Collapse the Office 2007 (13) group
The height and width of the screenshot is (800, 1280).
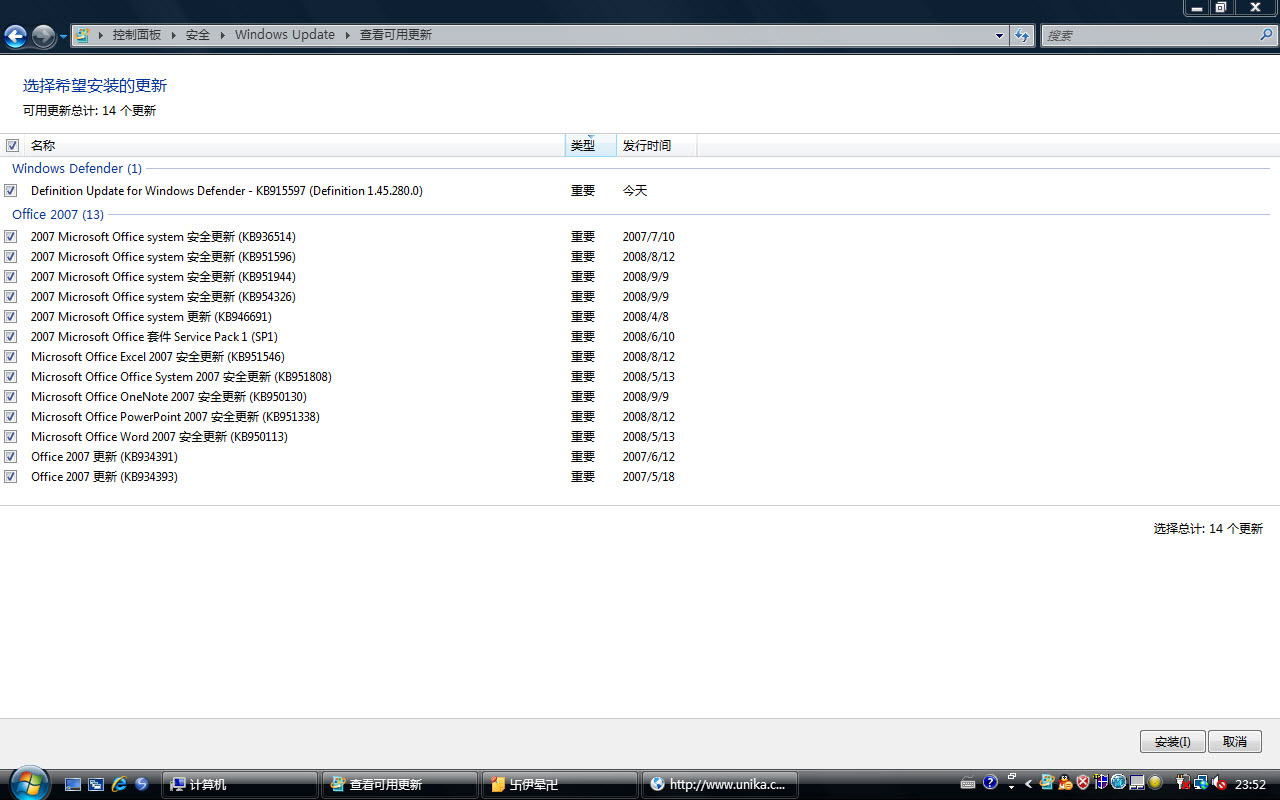click(58, 215)
